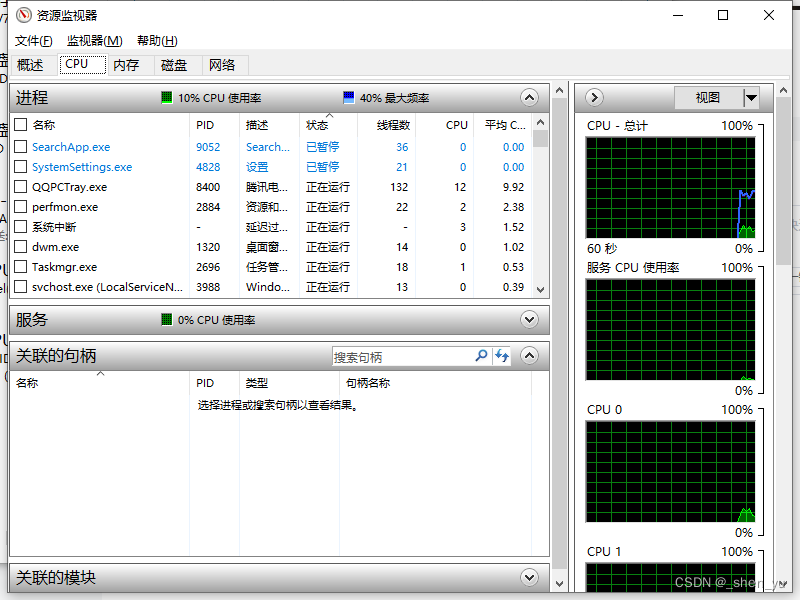Sort handles by the 名称 column header
The image size is (800, 600).
point(99,383)
